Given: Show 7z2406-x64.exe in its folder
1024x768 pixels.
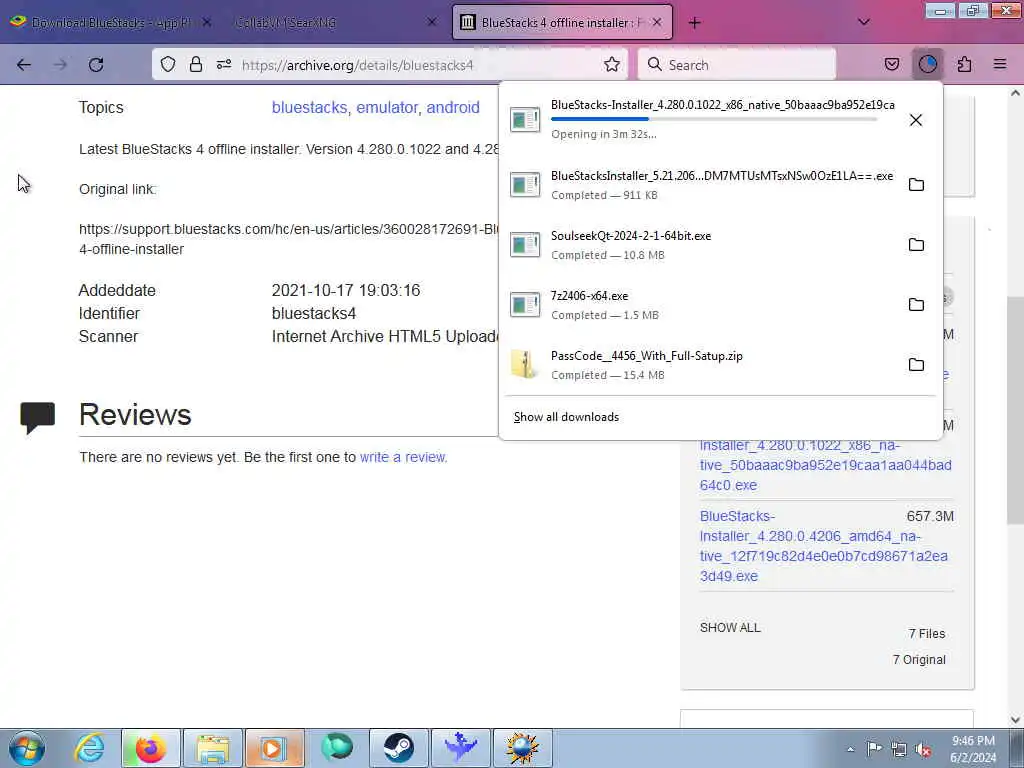Looking at the screenshot, I should [x=916, y=305].
